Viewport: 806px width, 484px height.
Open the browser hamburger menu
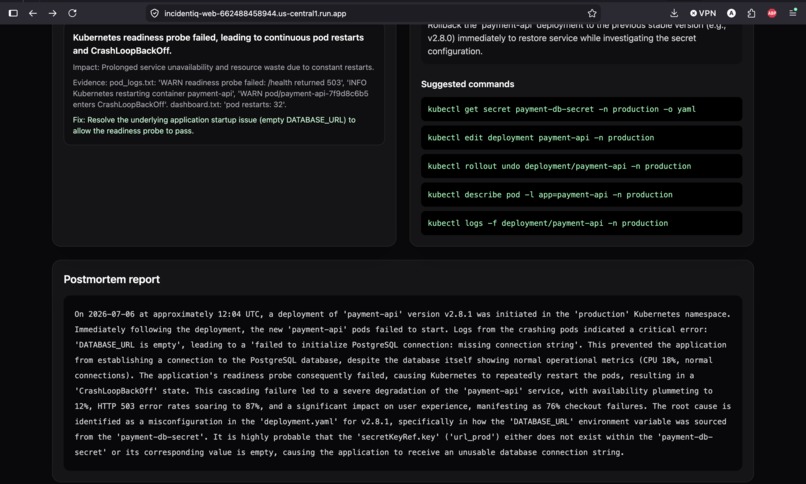click(x=793, y=13)
